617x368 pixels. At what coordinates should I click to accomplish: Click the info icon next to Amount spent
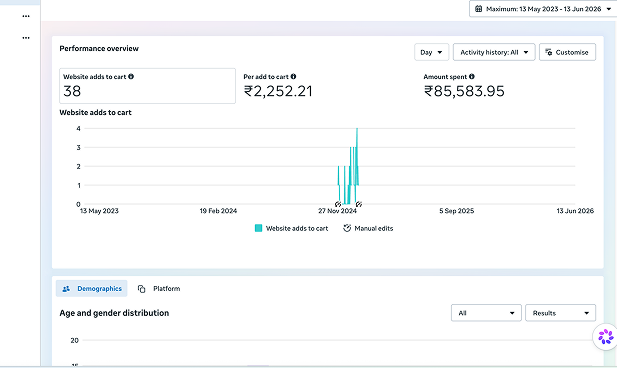(x=472, y=76)
